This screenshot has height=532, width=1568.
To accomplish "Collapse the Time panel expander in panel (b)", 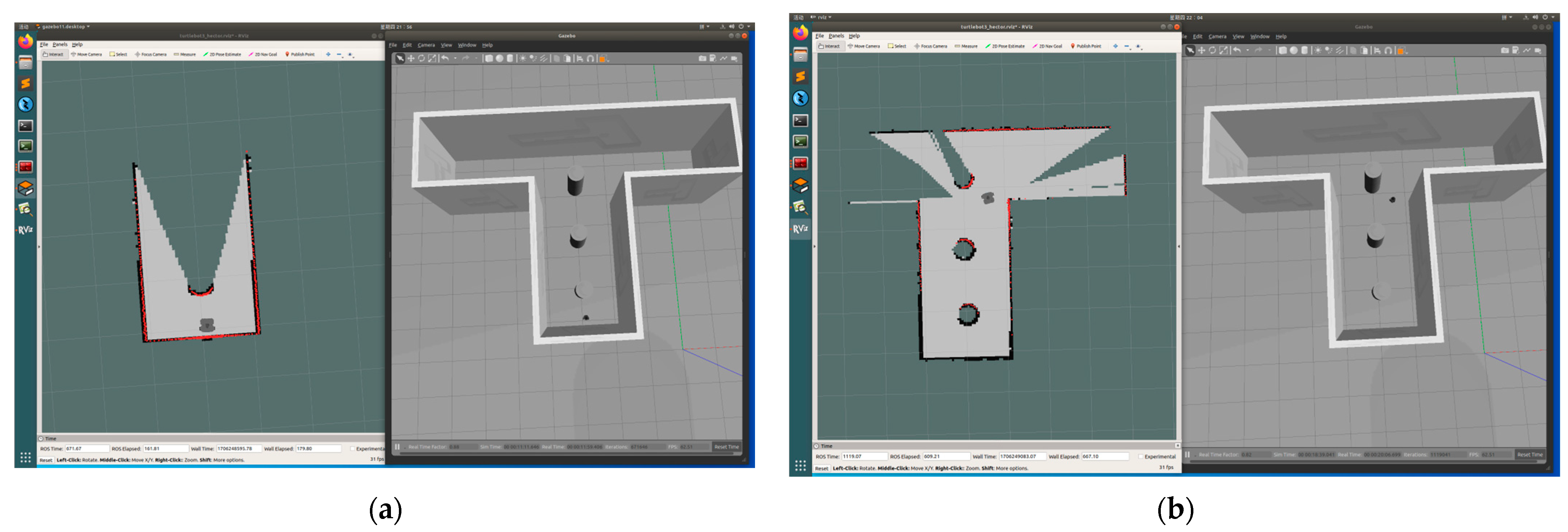I will [817, 446].
